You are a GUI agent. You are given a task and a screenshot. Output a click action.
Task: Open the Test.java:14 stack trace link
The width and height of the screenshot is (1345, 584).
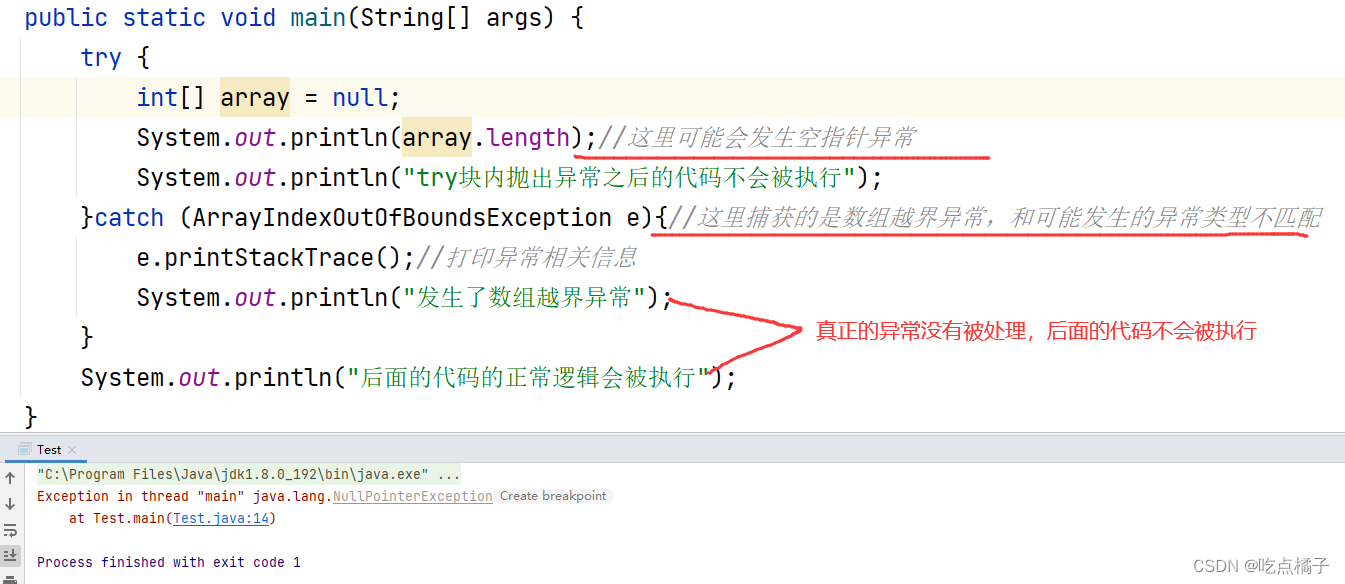coord(220,518)
